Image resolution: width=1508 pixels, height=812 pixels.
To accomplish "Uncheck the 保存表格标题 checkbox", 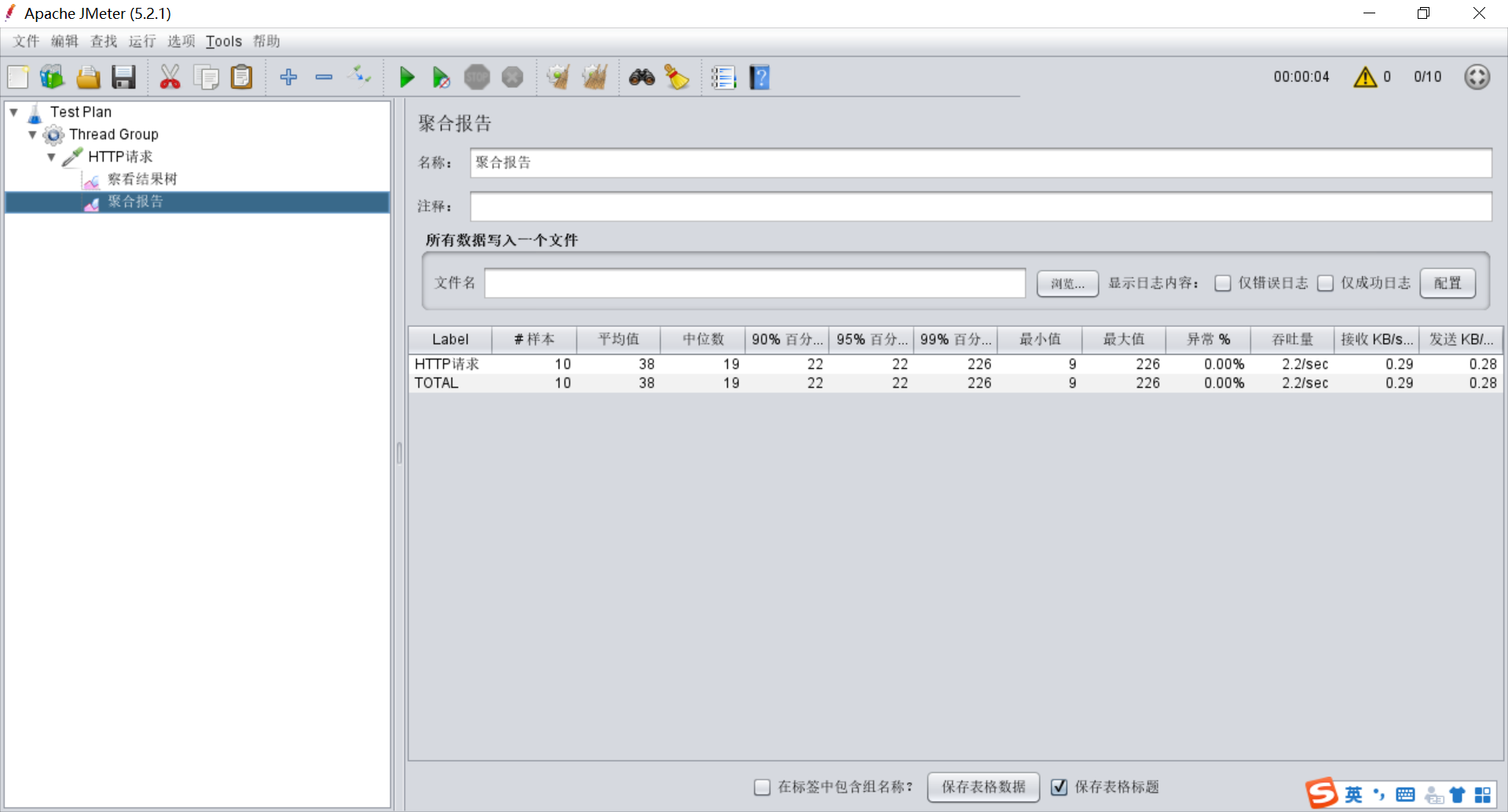I will click(x=1059, y=787).
